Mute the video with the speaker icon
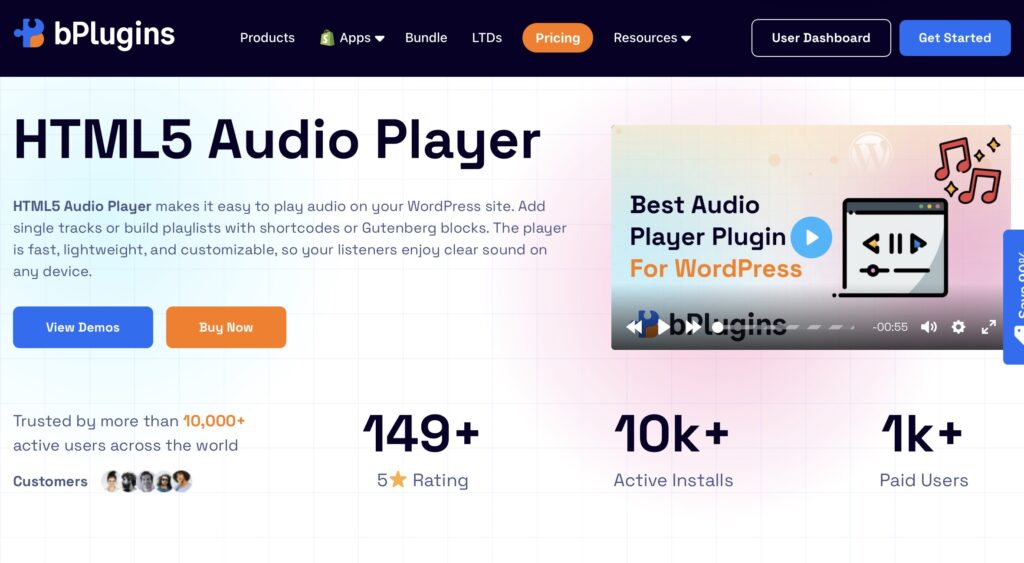Screen dimensions: 1024x563 [x=929, y=327]
